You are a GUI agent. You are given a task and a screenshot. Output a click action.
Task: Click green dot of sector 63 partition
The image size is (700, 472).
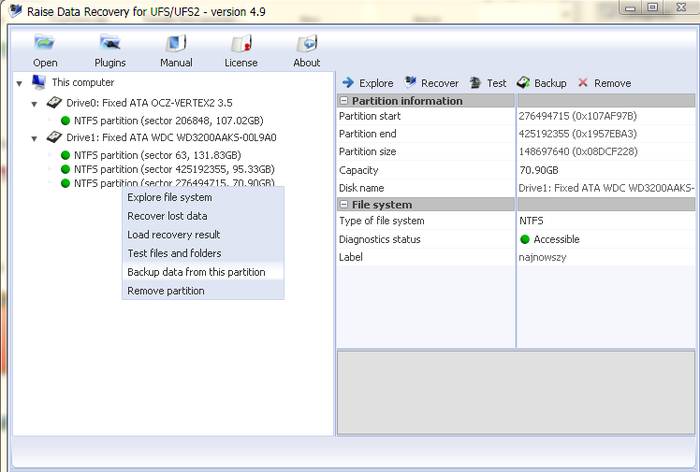click(66, 155)
